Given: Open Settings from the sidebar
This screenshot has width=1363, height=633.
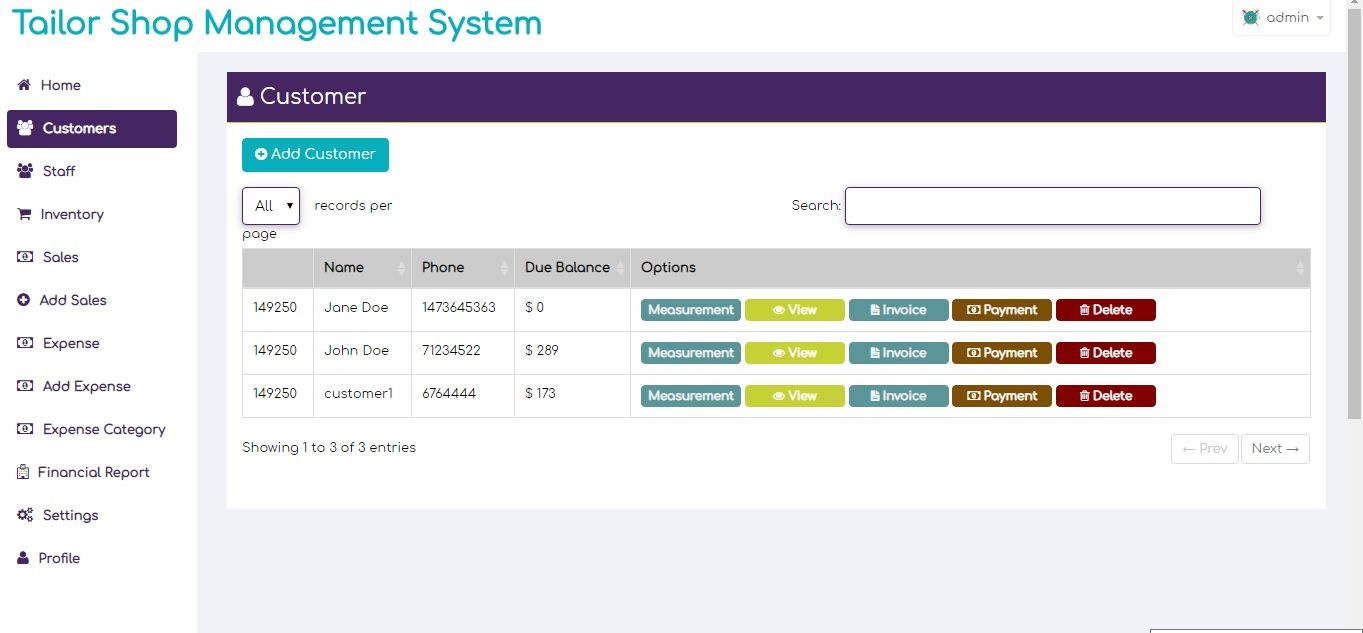Looking at the screenshot, I should (58, 515).
